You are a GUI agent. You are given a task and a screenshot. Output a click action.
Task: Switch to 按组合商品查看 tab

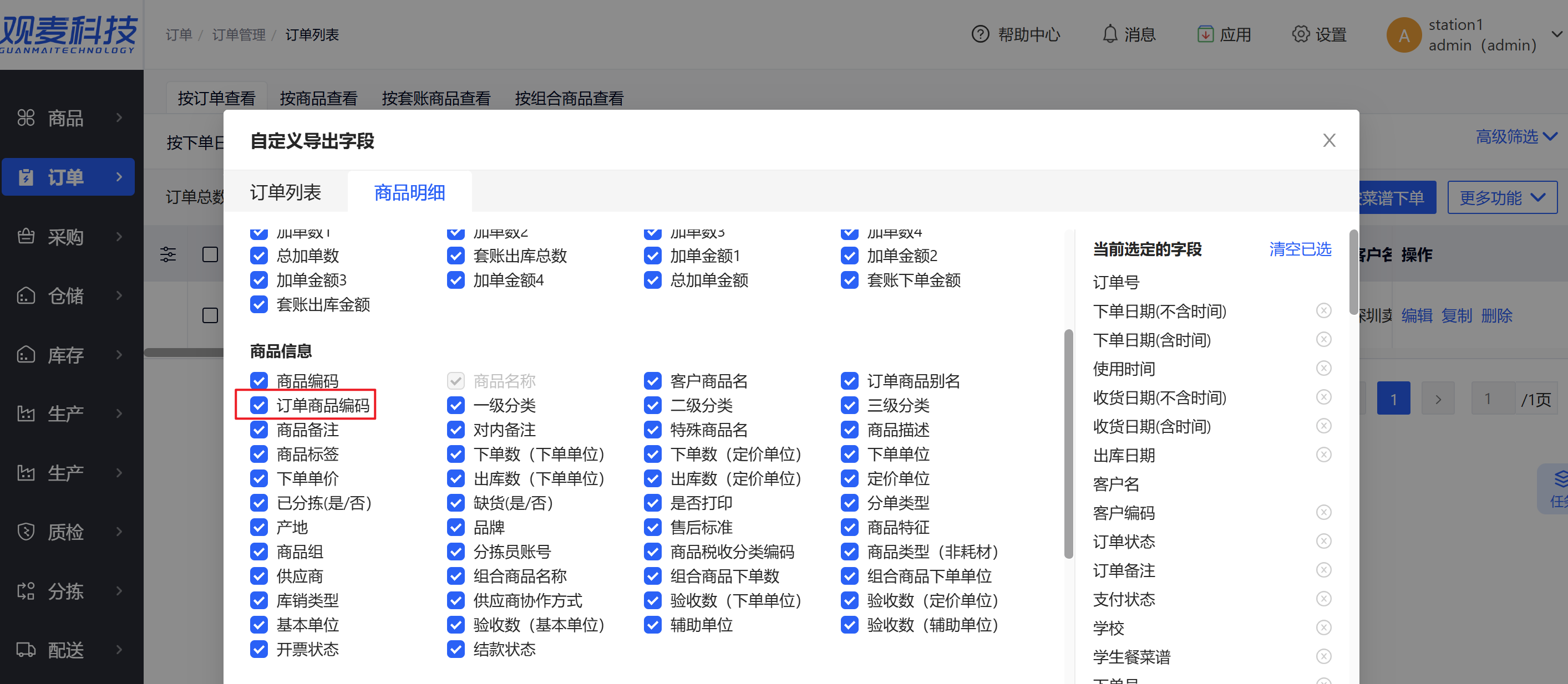tap(569, 98)
